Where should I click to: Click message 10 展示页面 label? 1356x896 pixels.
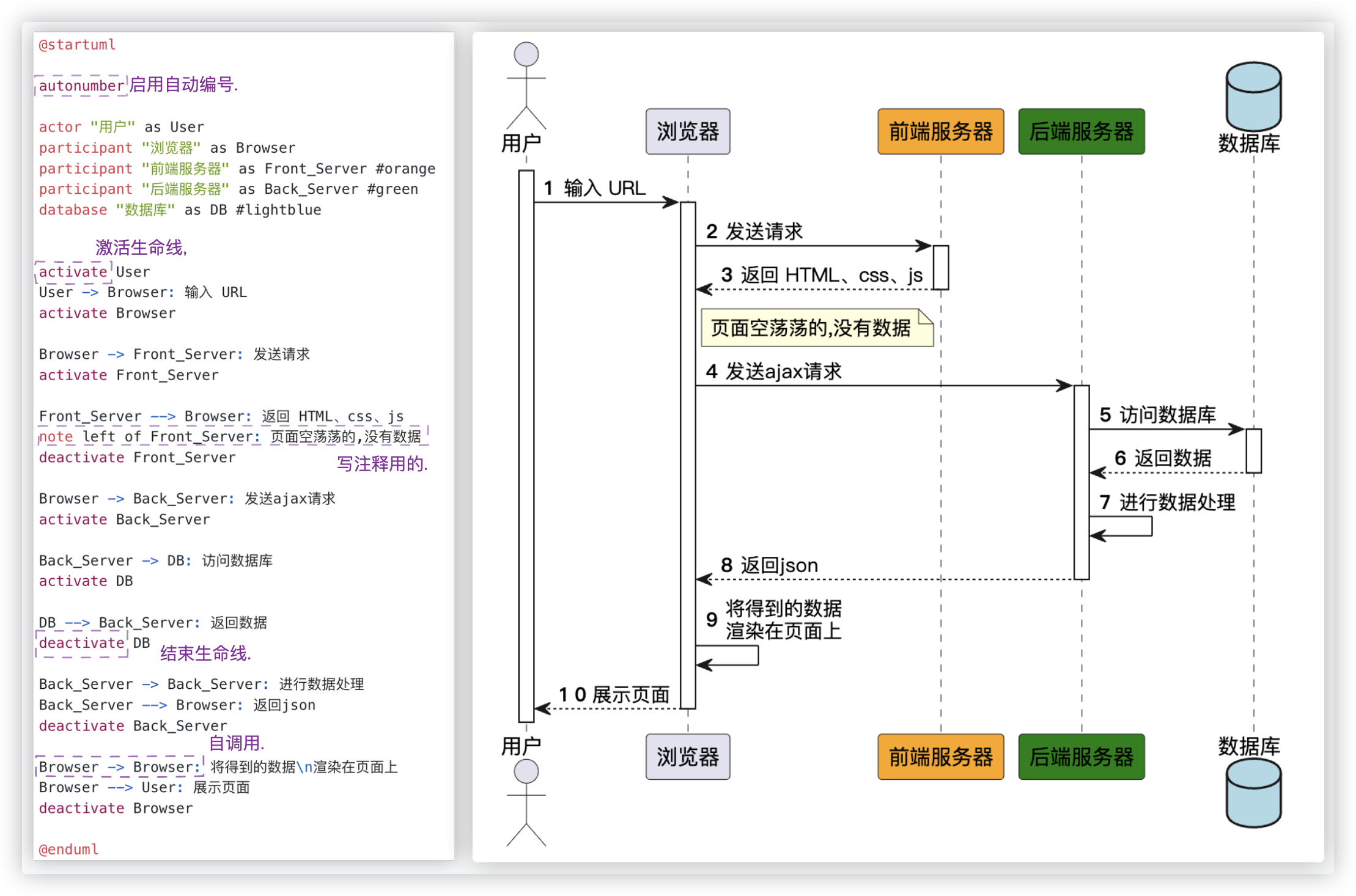614,694
